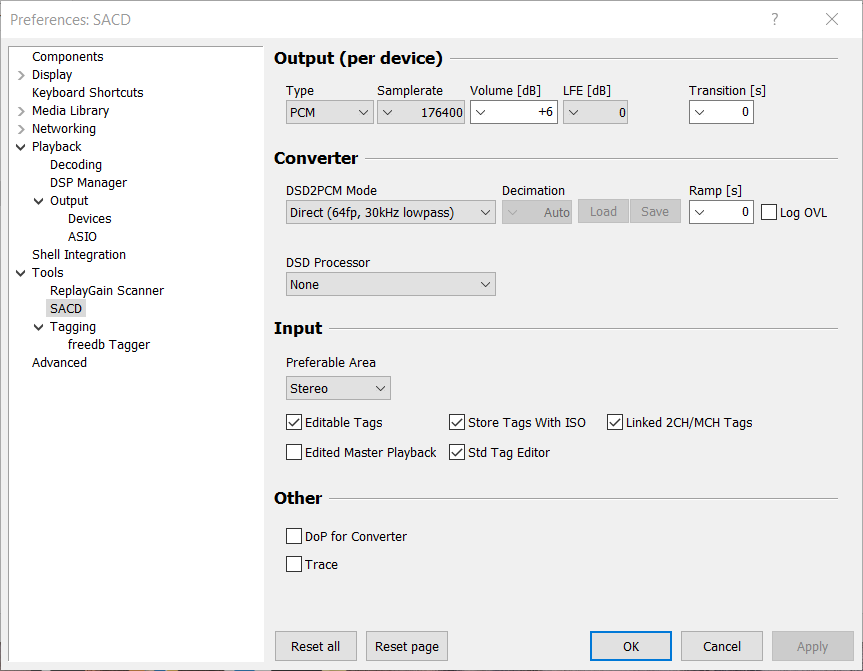Open ReplayGain Scanner settings page
The height and width of the screenshot is (671, 863).
(x=106, y=291)
